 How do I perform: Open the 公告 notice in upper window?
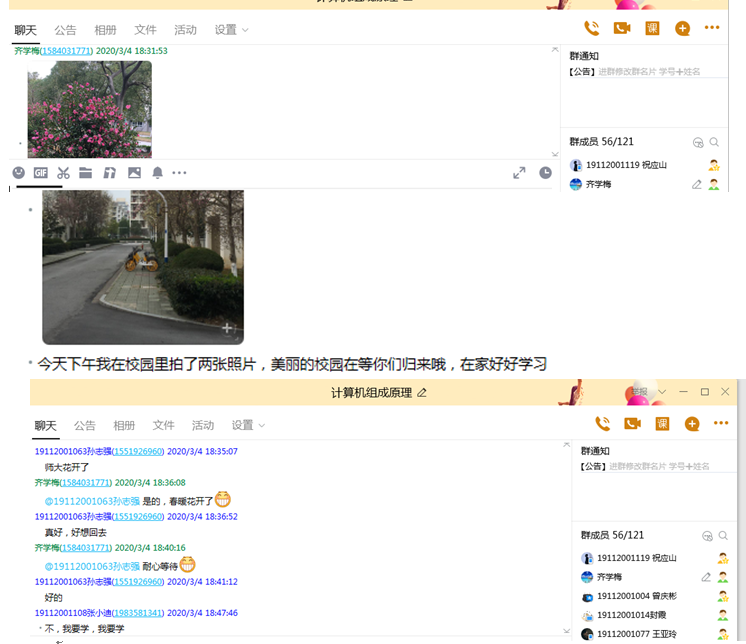click(x=635, y=71)
